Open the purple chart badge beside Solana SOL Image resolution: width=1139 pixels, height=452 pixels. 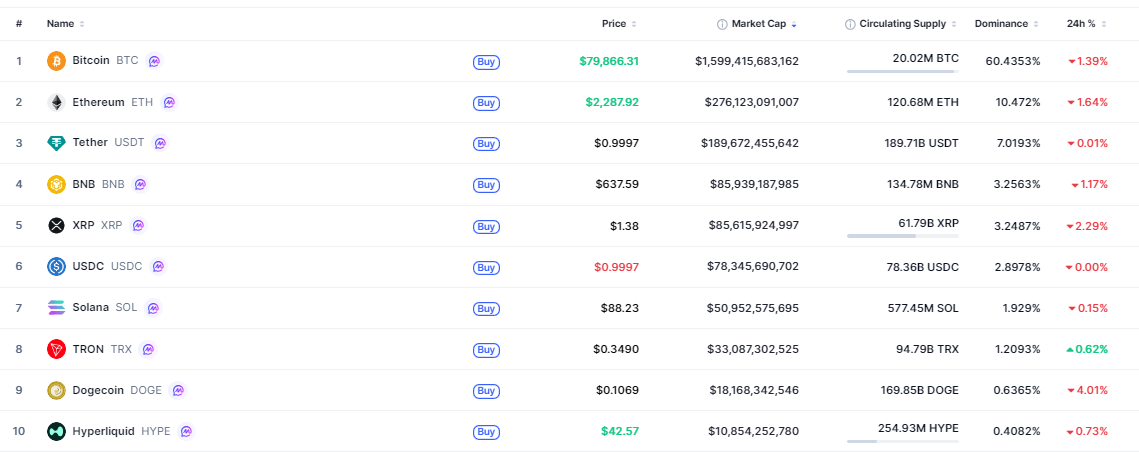click(153, 308)
